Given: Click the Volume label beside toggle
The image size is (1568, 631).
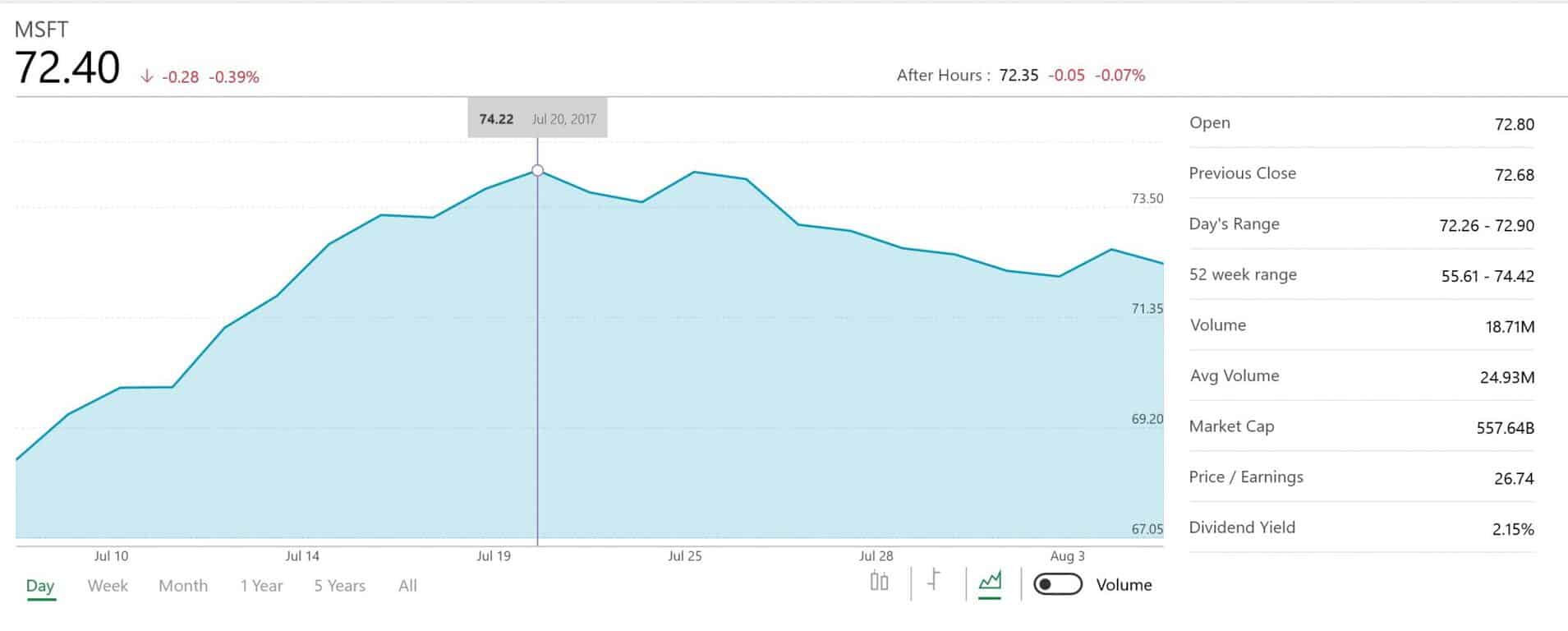Looking at the screenshot, I should point(1124,585).
